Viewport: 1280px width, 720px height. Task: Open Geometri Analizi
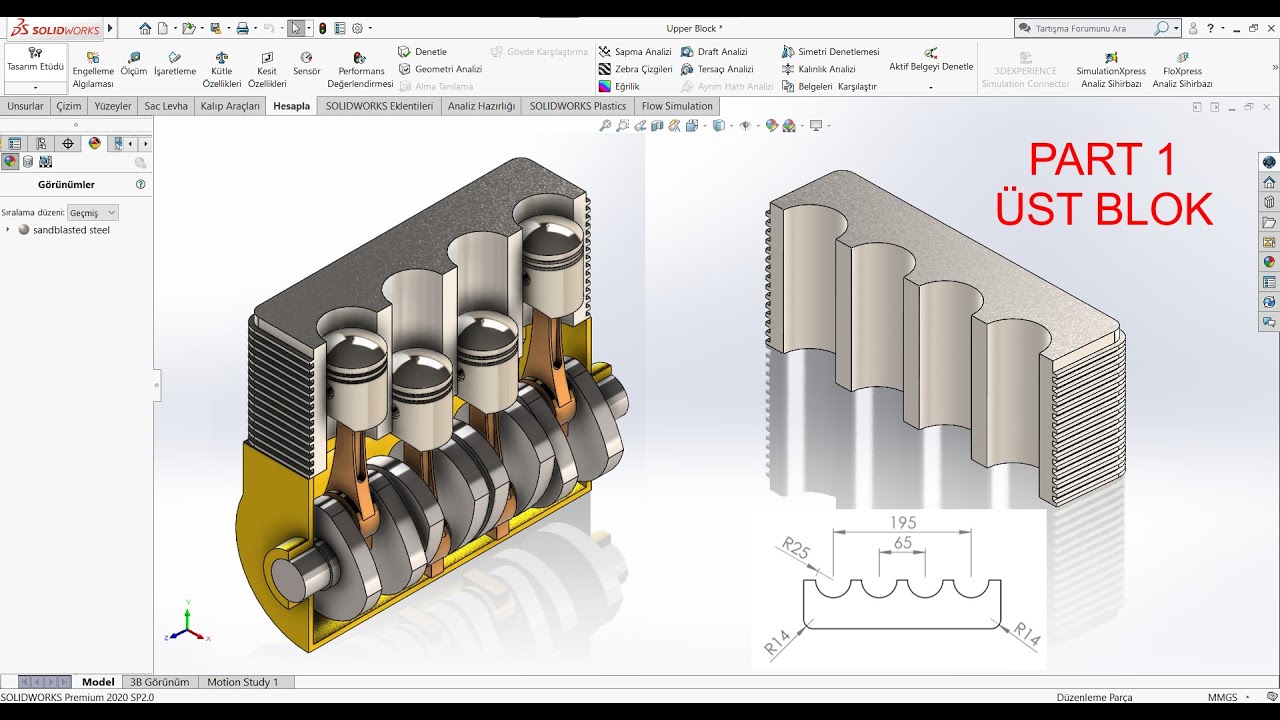click(440, 69)
